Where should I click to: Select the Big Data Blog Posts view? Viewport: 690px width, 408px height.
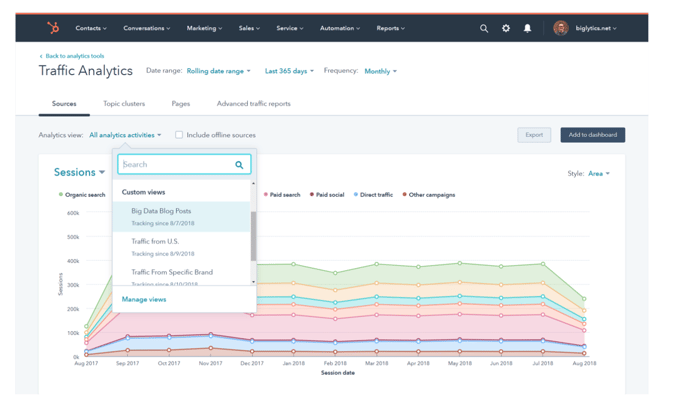coord(181,217)
